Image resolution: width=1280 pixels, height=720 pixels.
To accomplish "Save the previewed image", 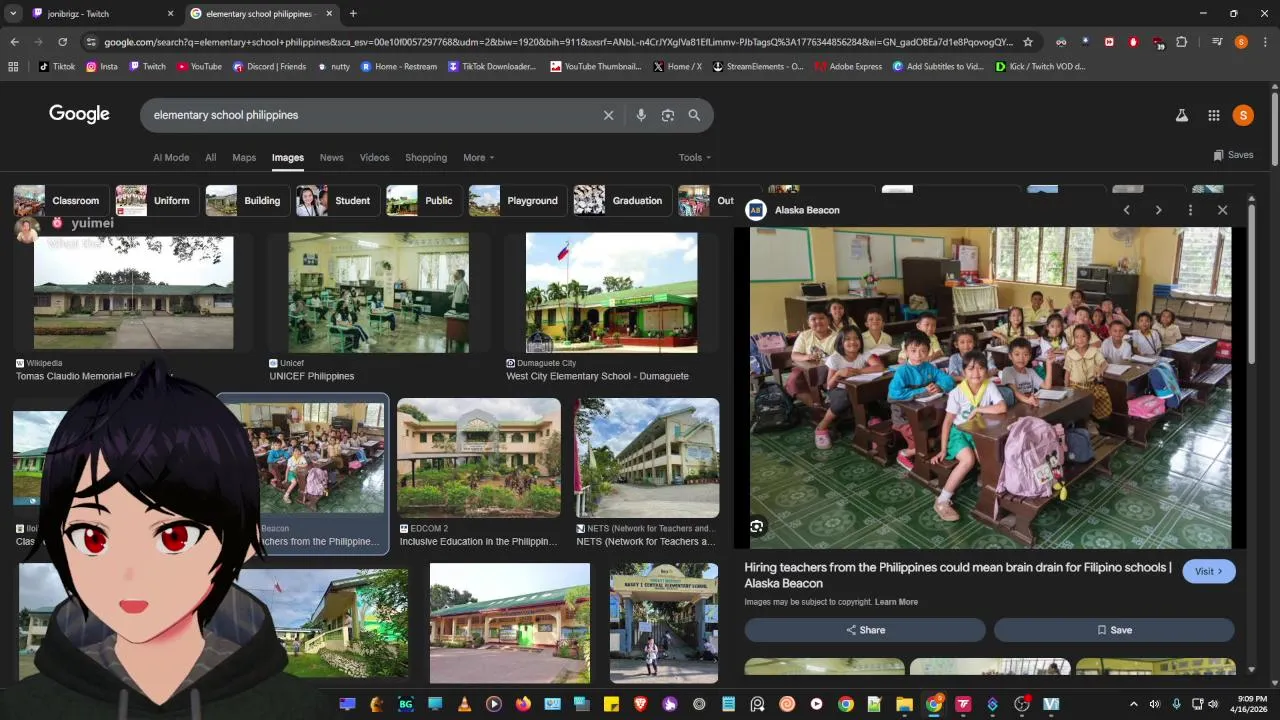I will click(x=1114, y=630).
